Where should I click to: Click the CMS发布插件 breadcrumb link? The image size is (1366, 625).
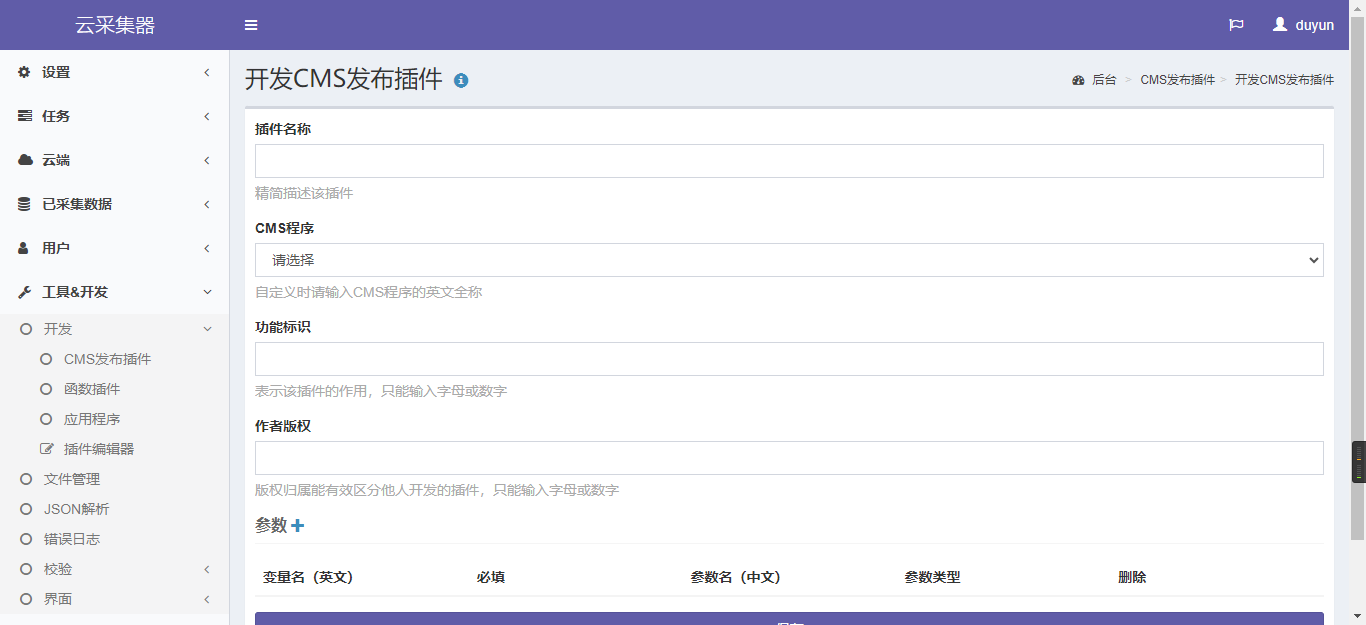pyautogui.click(x=1177, y=80)
